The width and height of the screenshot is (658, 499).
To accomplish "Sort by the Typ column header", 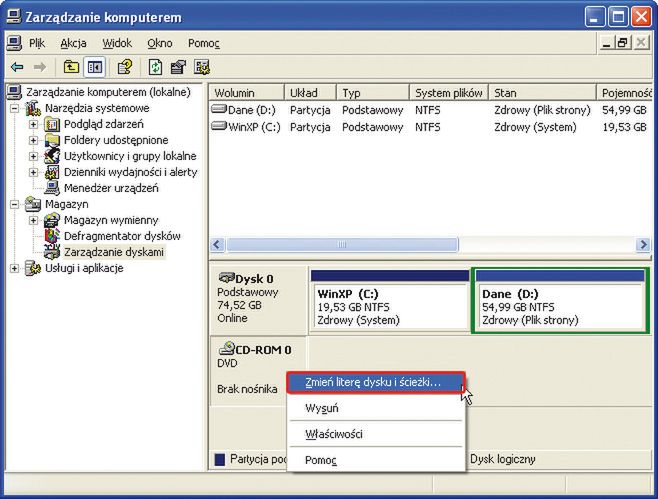I will 373,93.
